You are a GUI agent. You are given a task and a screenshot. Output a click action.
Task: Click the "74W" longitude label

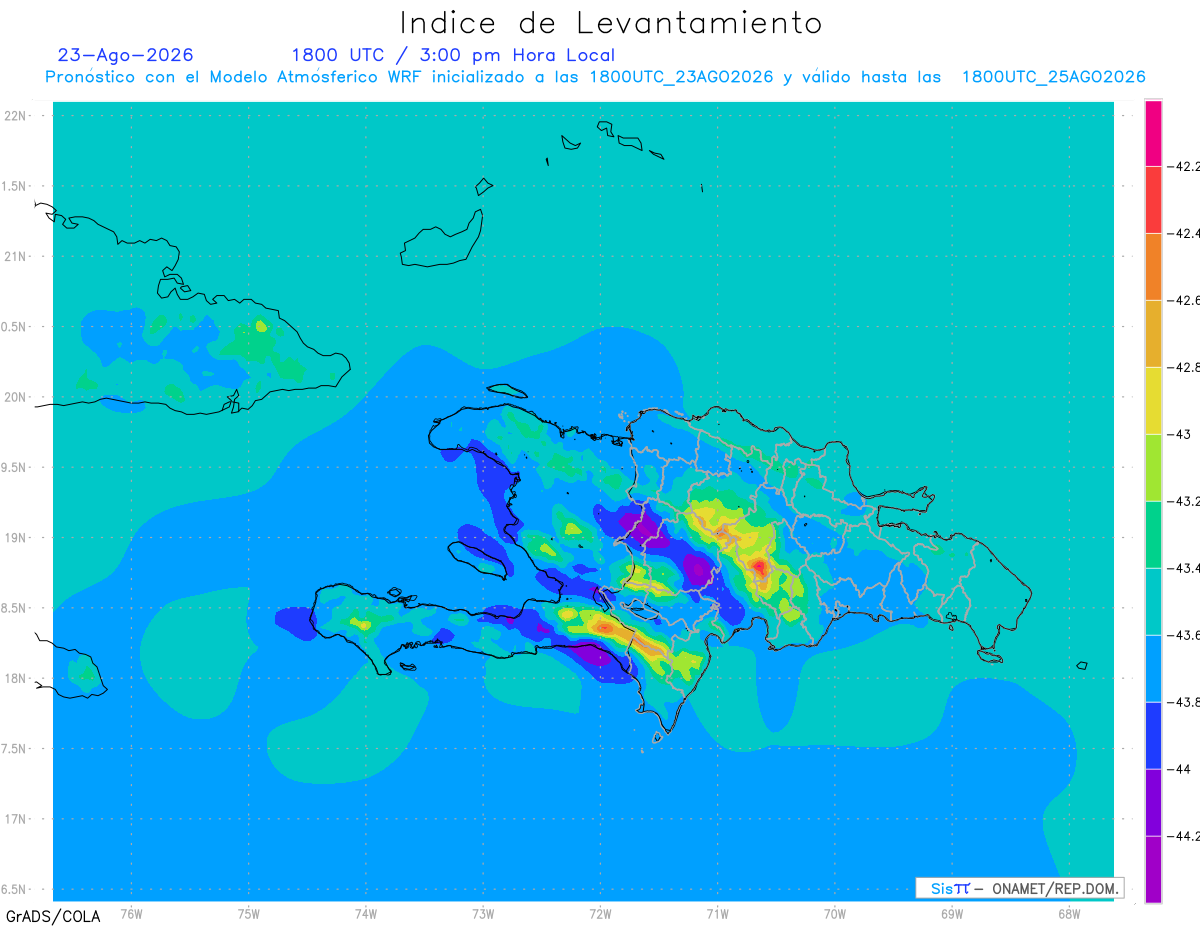click(366, 913)
